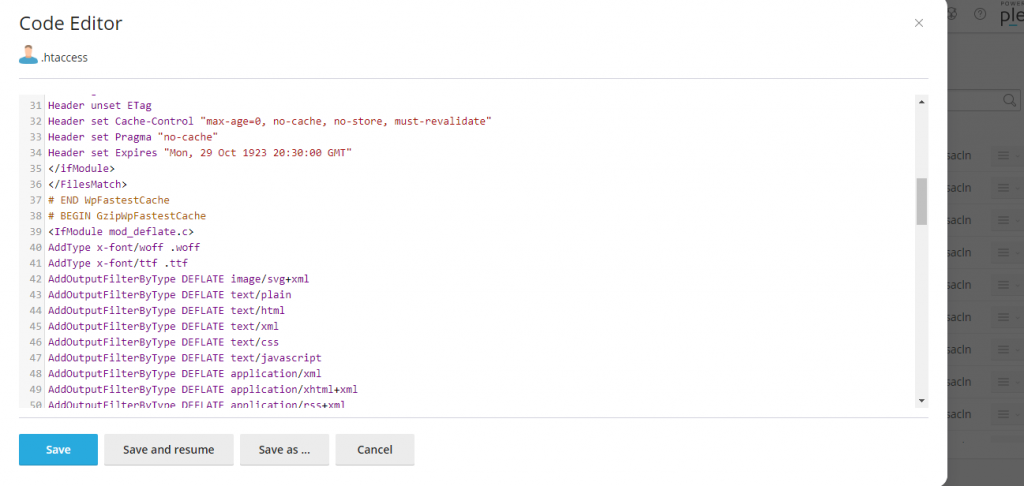1024x486 pixels.
Task: Cancel editing in the Code Editor
Action: coord(375,449)
